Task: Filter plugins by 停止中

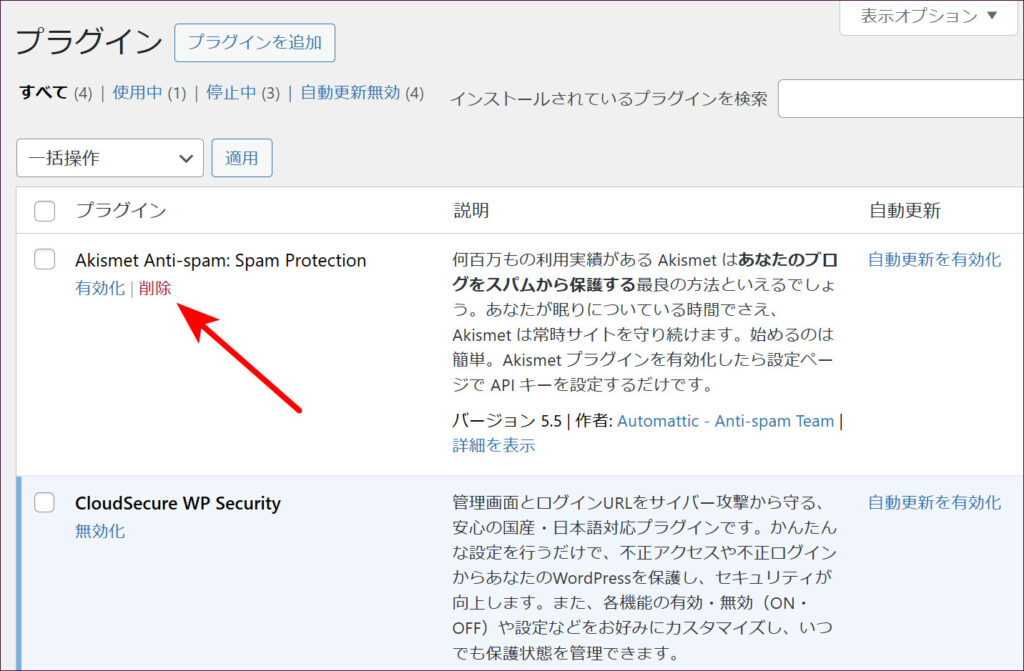Action: point(231,93)
